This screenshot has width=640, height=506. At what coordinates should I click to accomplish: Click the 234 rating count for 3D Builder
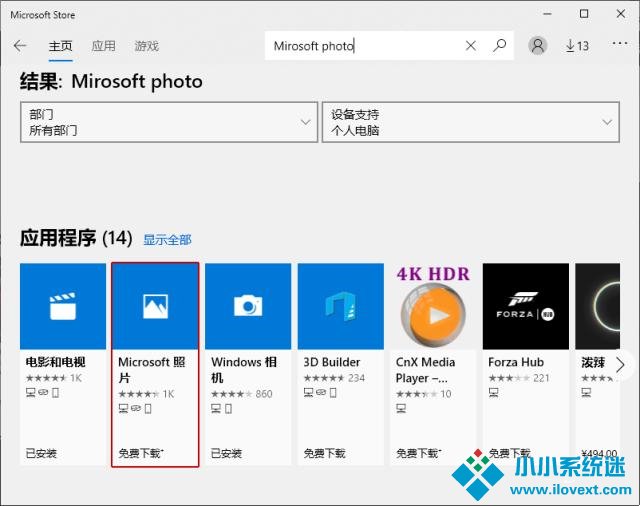pos(356,378)
